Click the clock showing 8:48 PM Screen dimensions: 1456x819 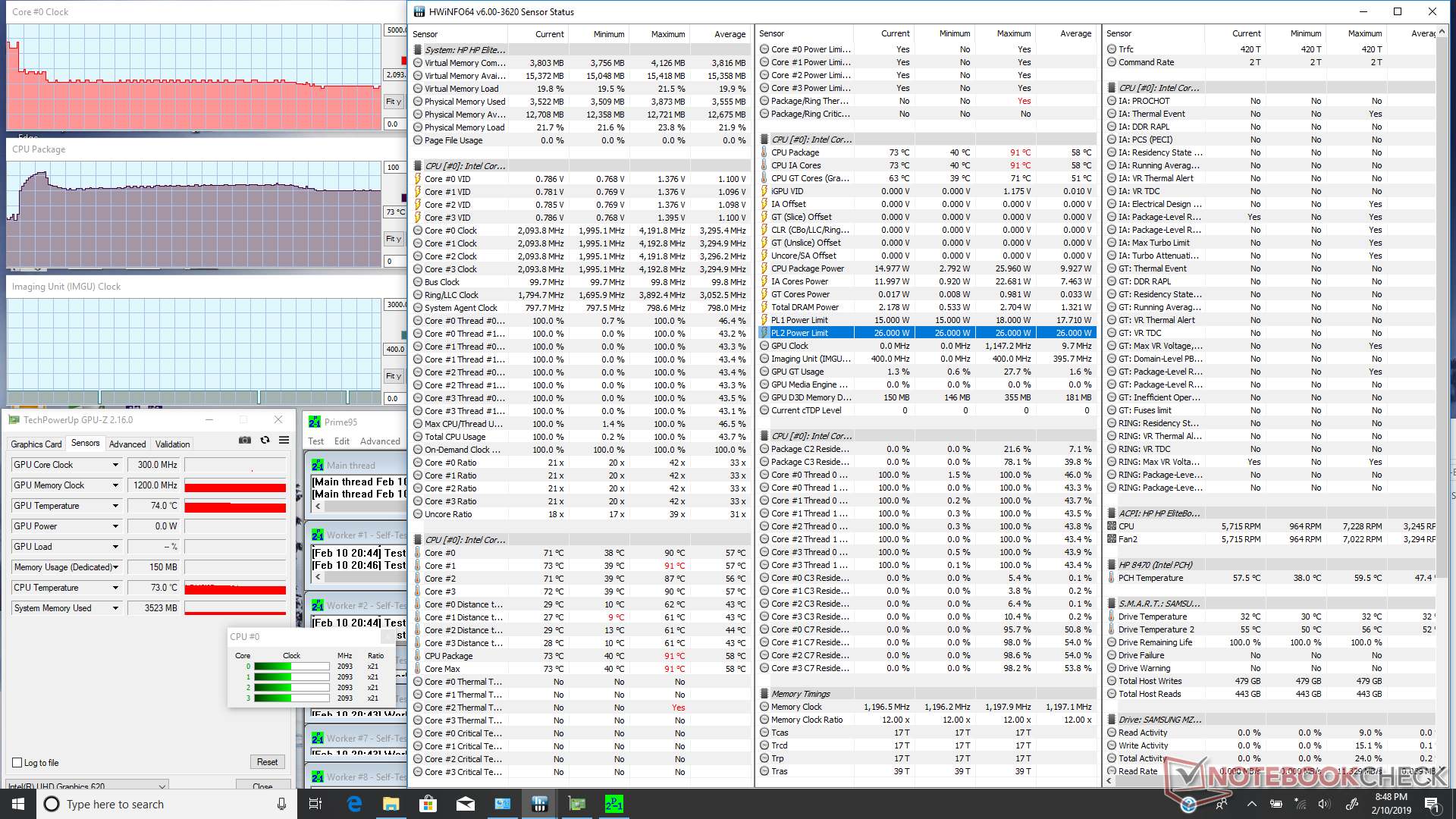pyautogui.click(x=1391, y=797)
